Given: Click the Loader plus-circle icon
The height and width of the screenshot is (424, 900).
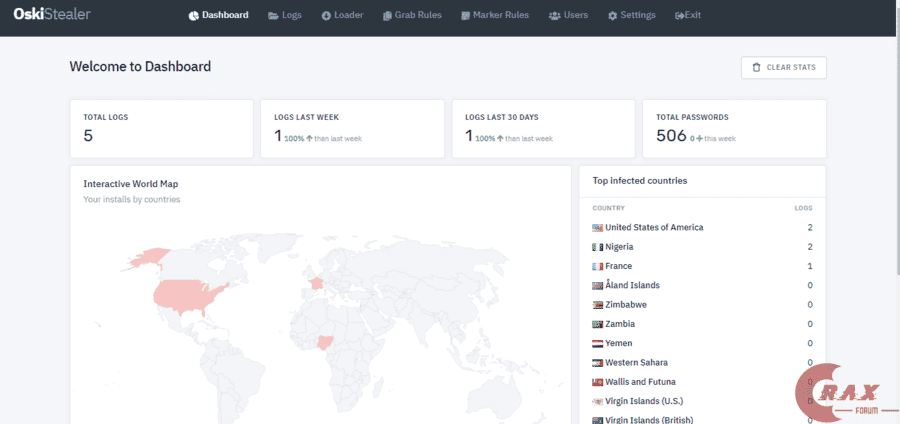Looking at the screenshot, I should [326, 16].
